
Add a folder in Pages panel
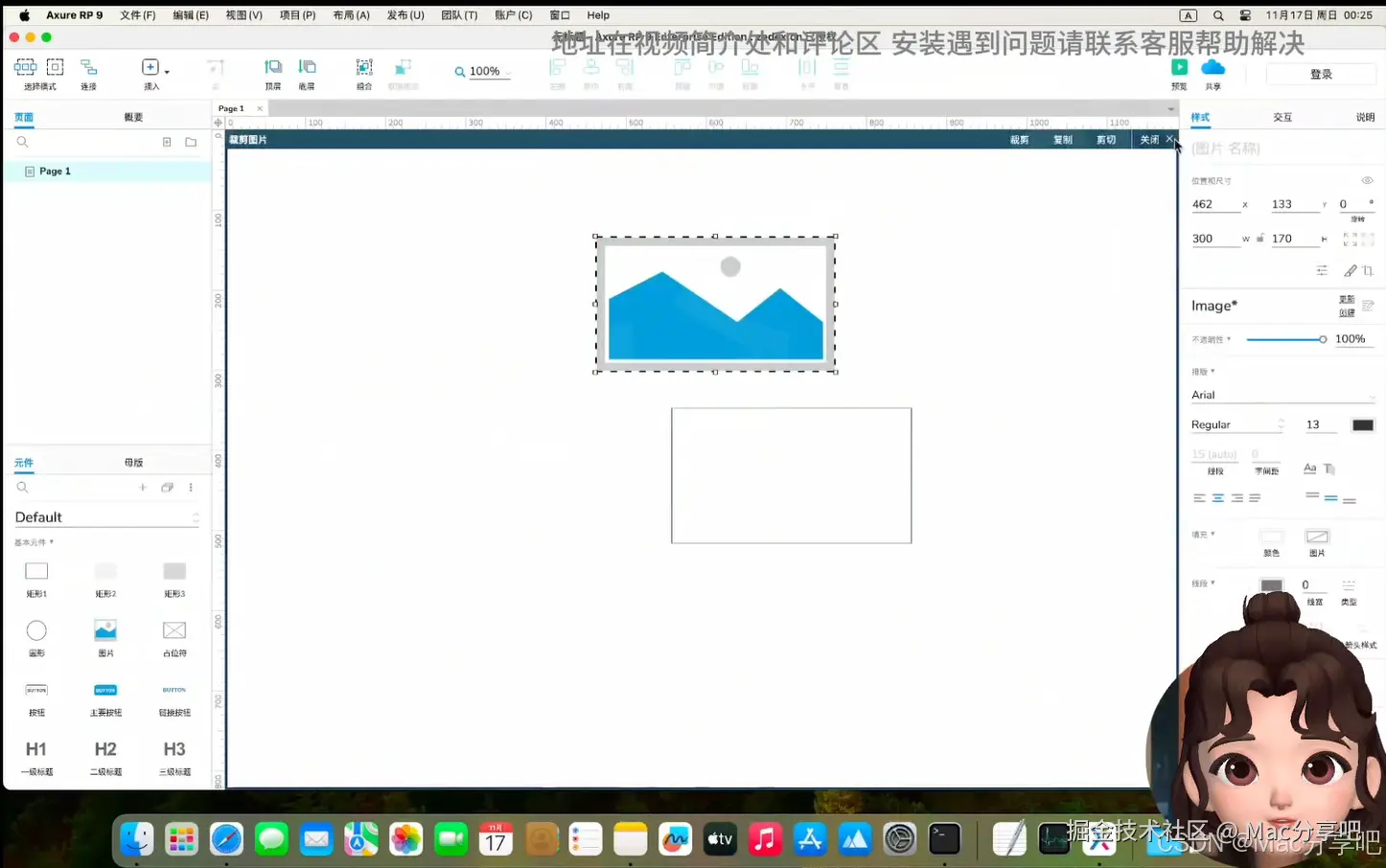191,142
